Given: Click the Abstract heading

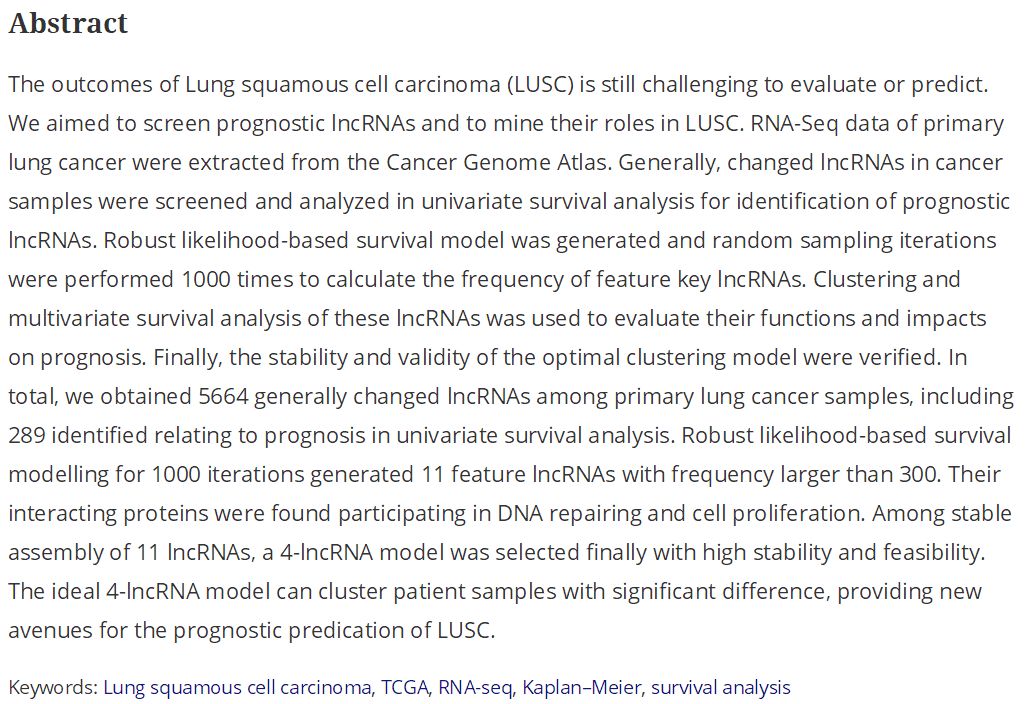Looking at the screenshot, I should click(x=68, y=24).
